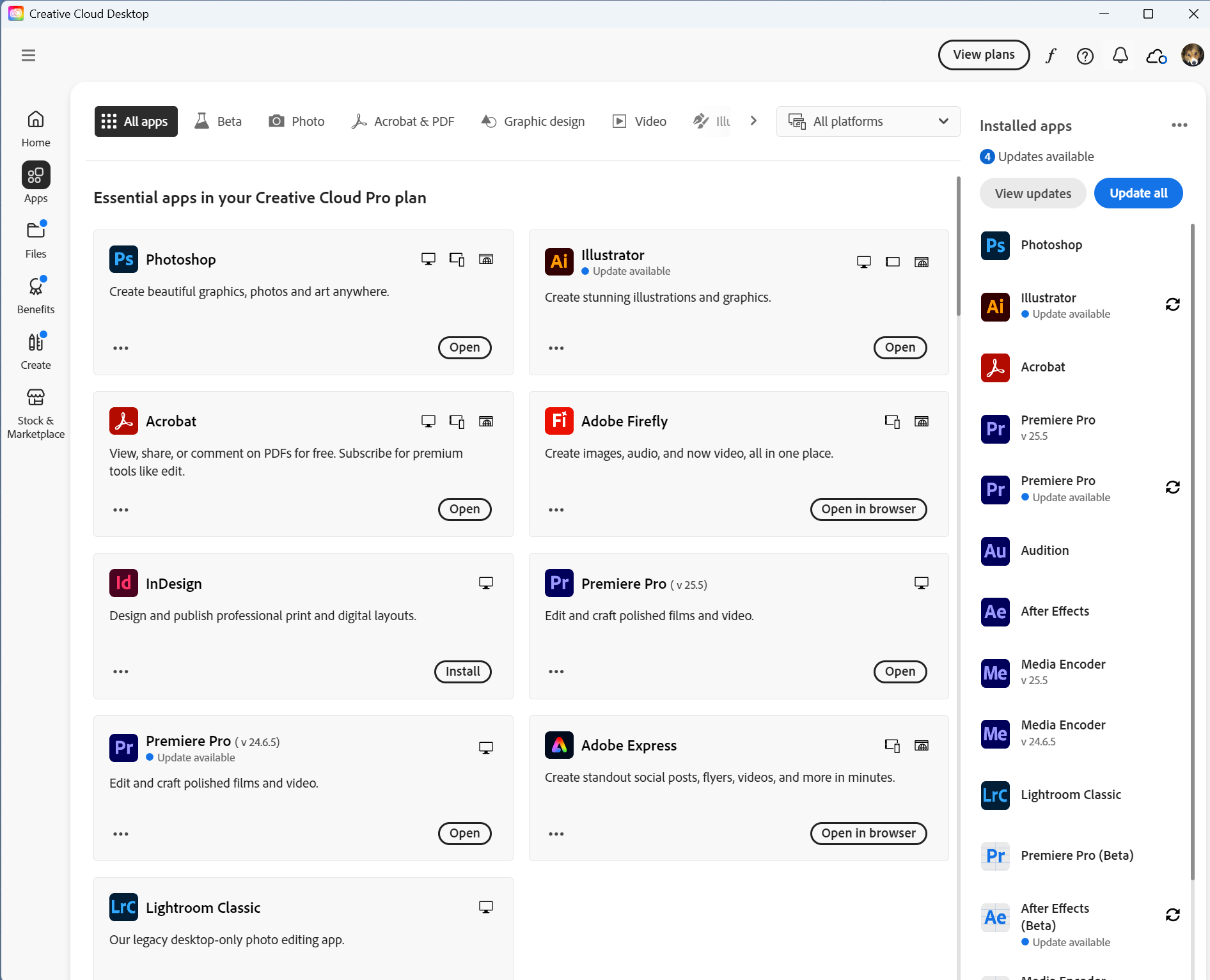Image resolution: width=1210 pixels, height=980 pixels.
Task: Click the hamburger menu icon
Action: [x=28, y=55]
